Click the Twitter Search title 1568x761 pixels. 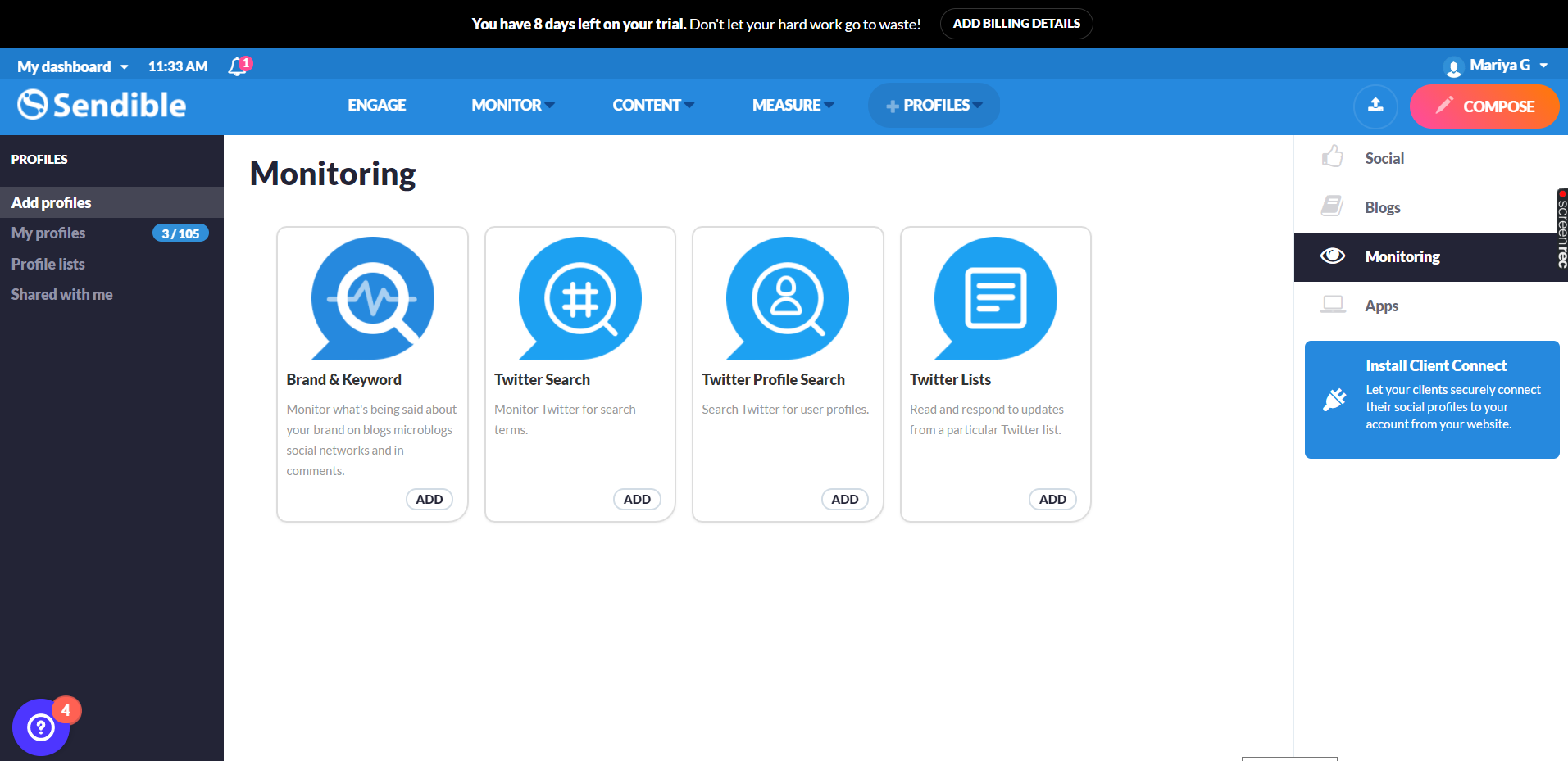pos(542,379)
